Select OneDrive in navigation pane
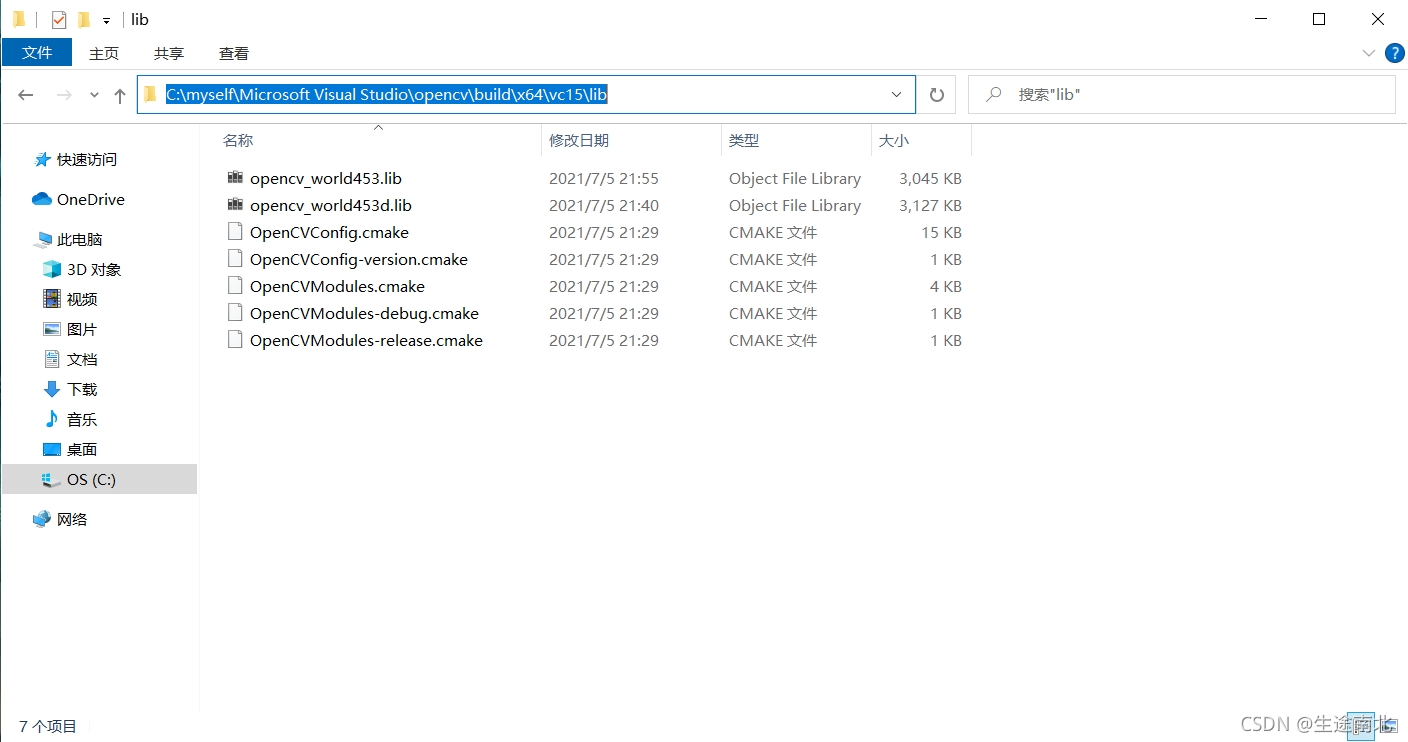This screenshot has width=1408, height=742. point(90,200)
